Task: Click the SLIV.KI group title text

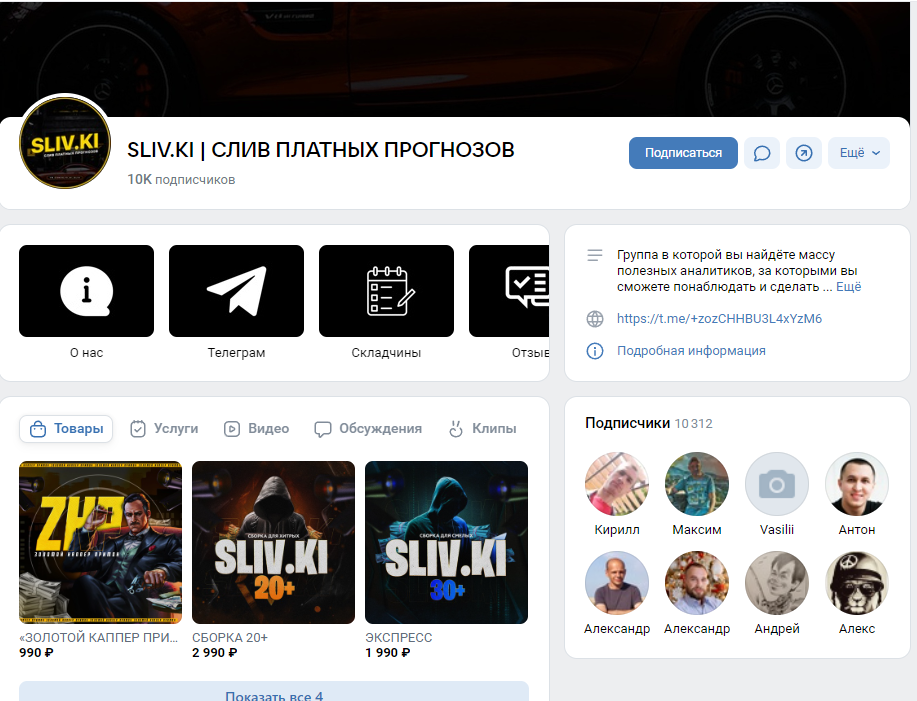Action: (320, 150)
